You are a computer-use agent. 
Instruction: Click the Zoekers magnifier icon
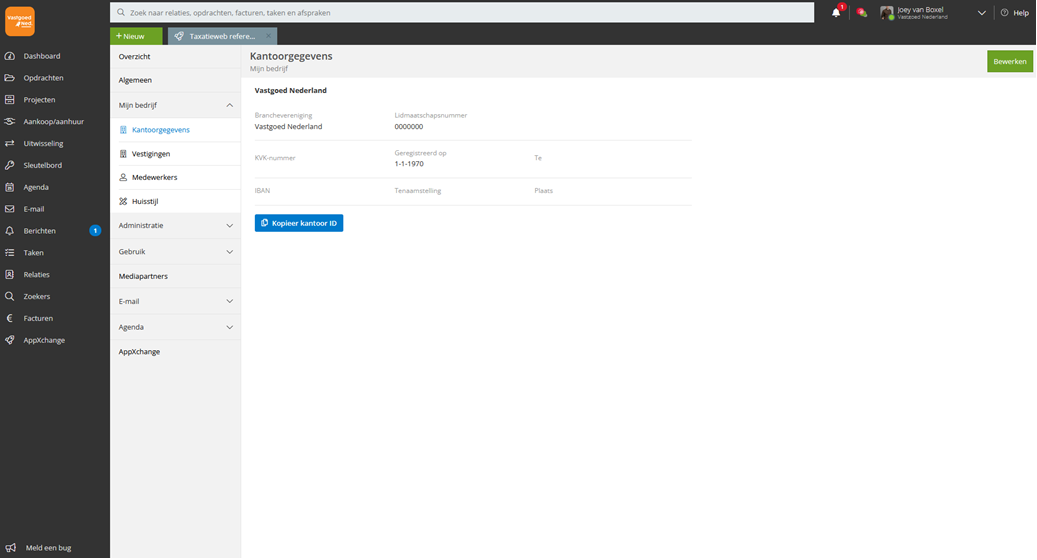pyautogui.click(x=10, y=296)
